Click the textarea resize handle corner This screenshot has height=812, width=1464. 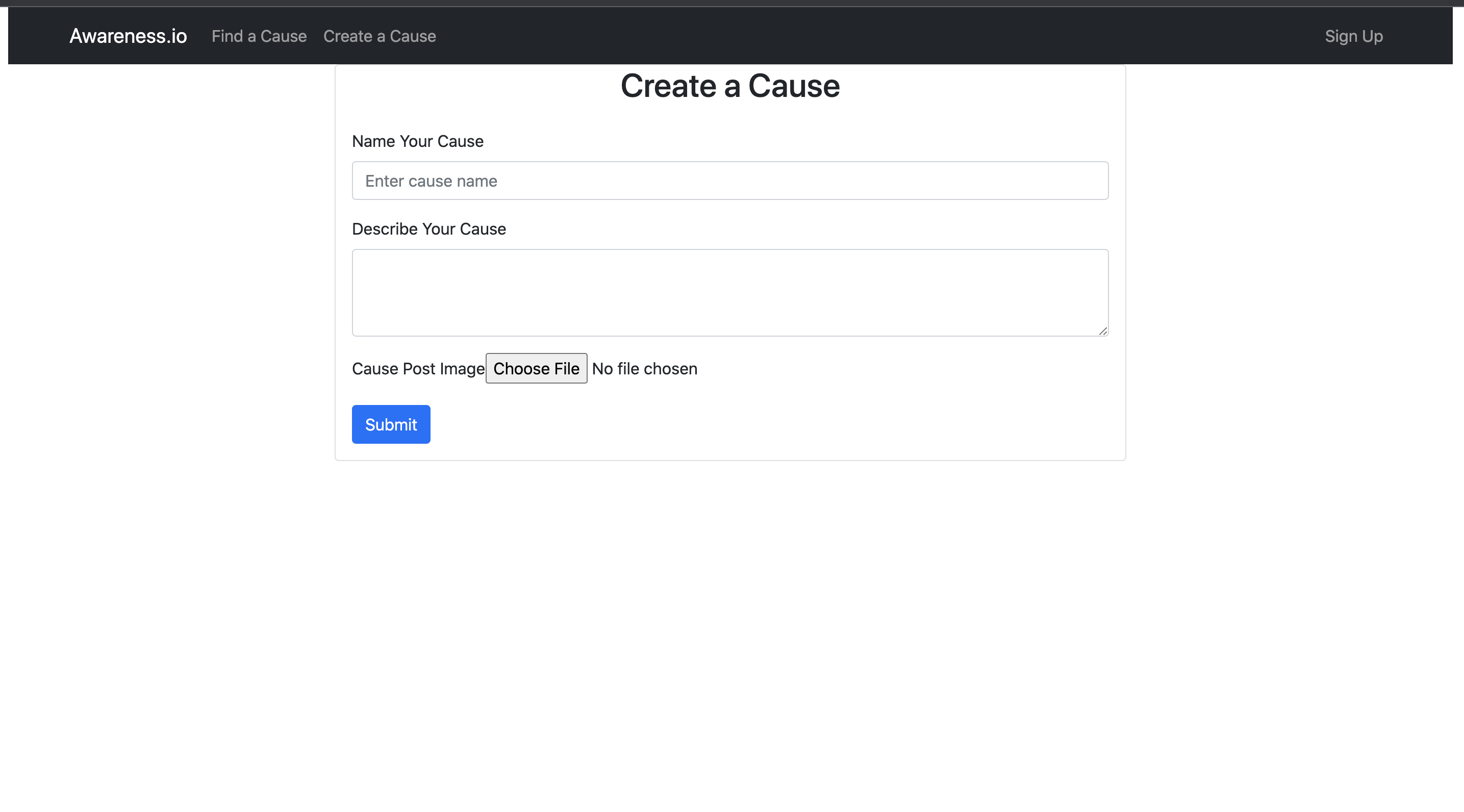(x=1102, y=332)
